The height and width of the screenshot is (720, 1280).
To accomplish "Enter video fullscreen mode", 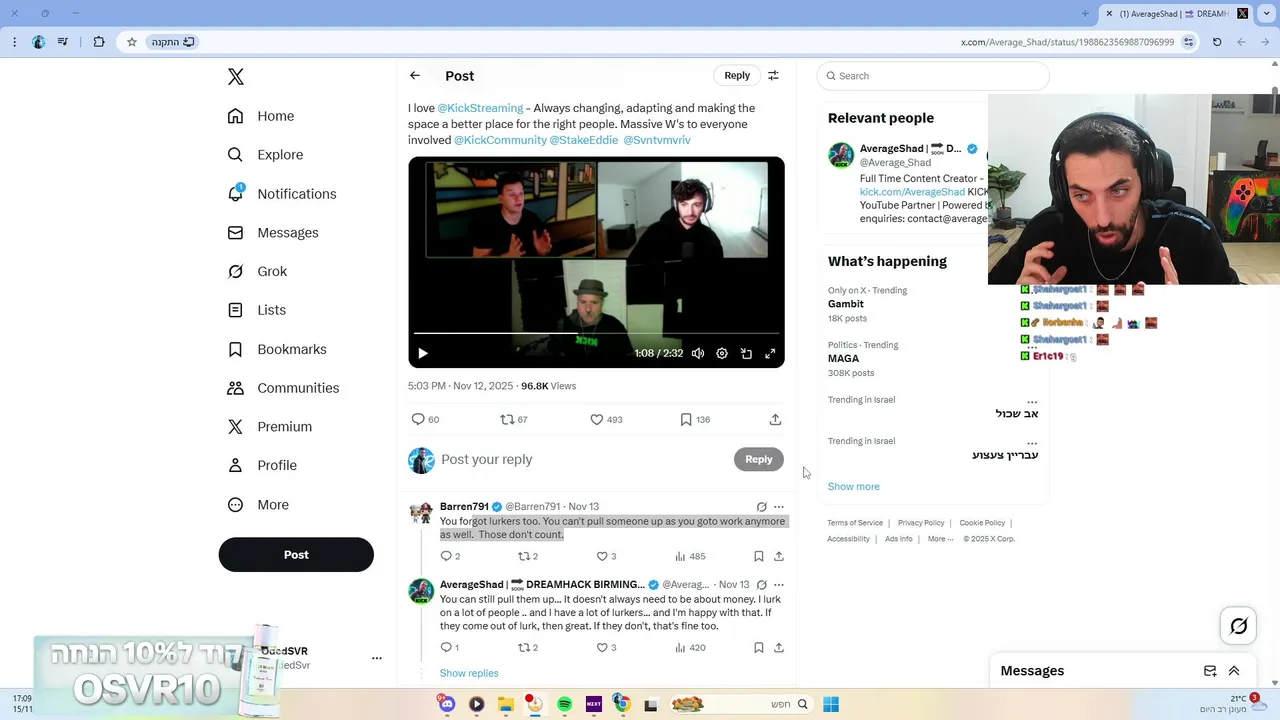I will pyautogui.click(x=770, y=354).
